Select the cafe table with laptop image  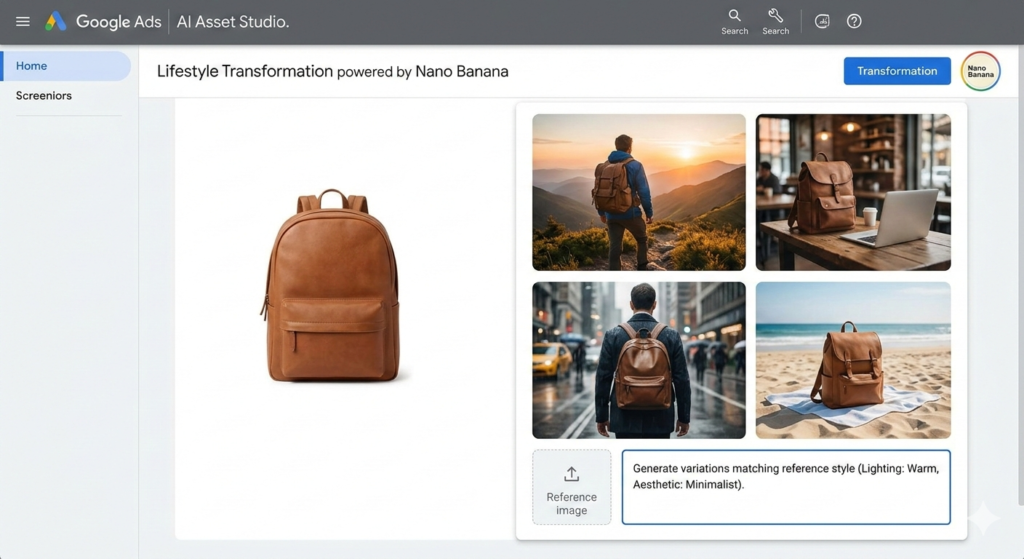pos(853,192)
